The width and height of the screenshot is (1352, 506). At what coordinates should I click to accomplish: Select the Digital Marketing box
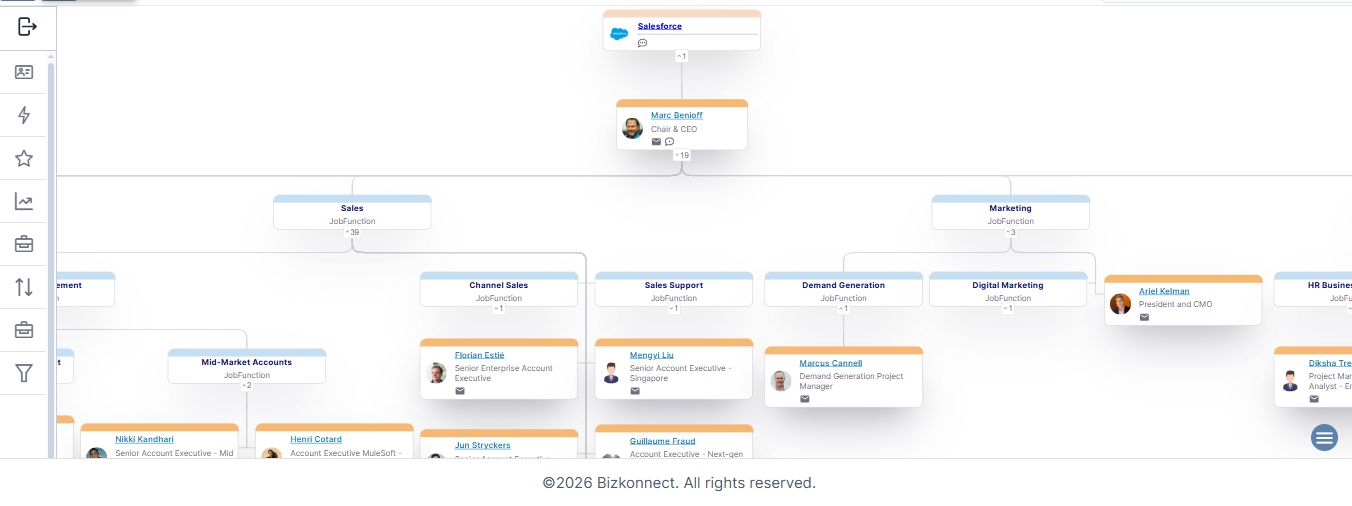pyautogui.click(x=1007, y=289)
